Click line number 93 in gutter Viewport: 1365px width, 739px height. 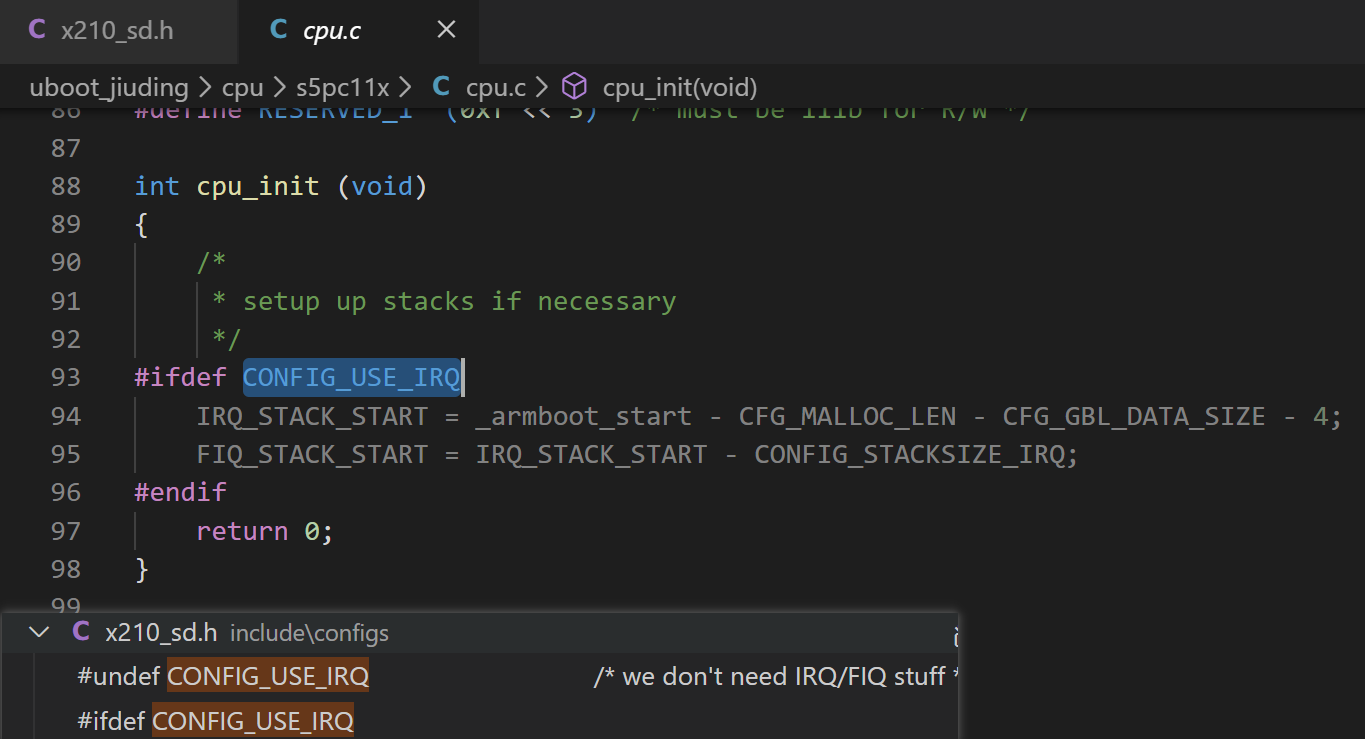(65, 378)
